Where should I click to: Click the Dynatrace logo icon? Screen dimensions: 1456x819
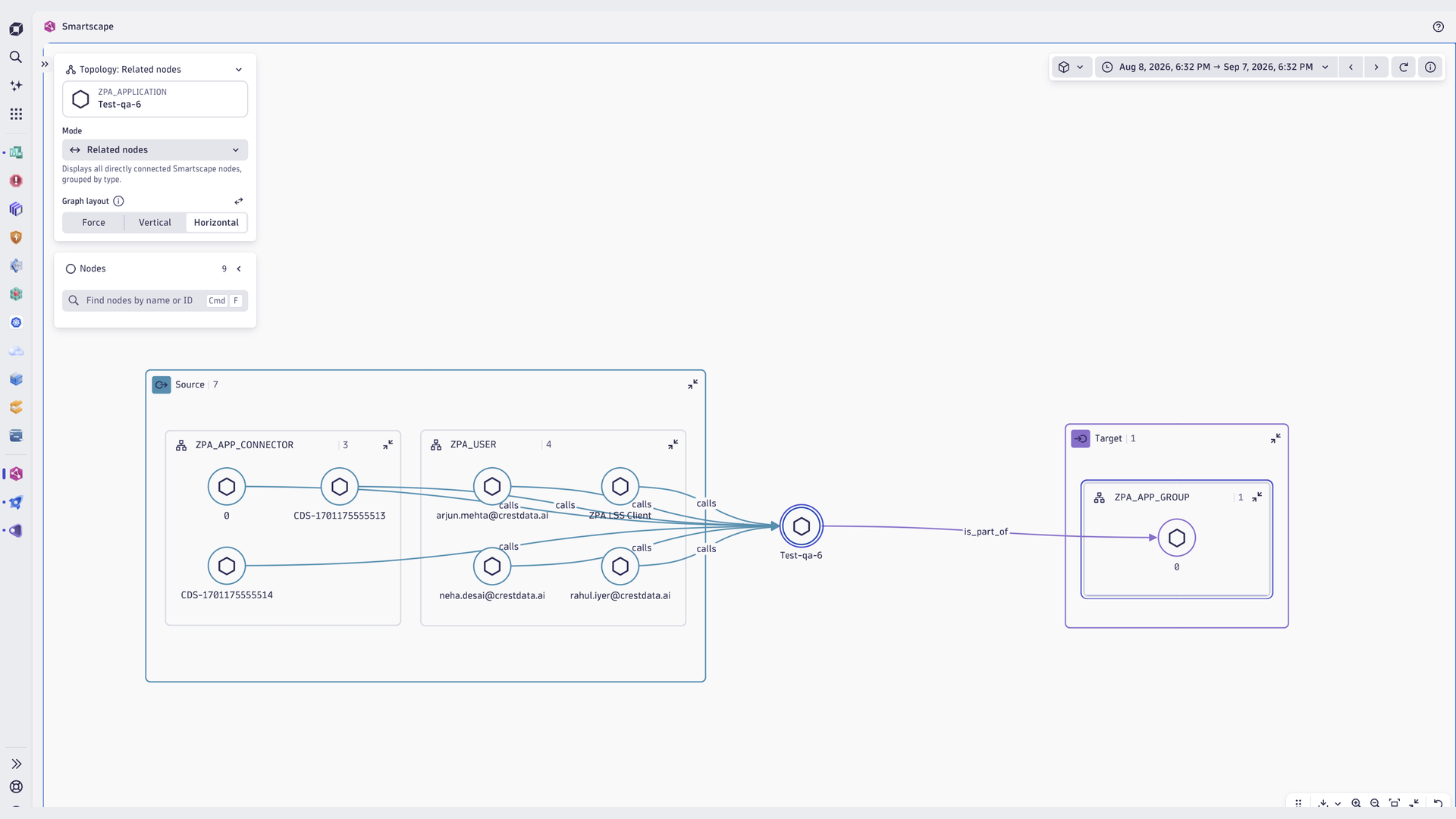[x=16, y=29]
